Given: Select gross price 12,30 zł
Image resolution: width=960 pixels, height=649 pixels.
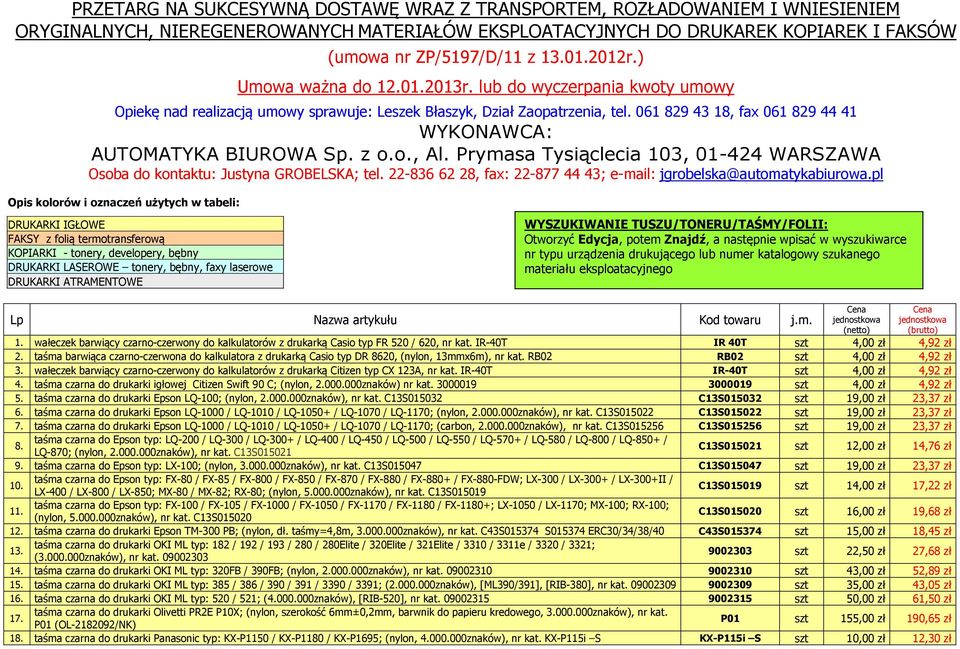Looking at the screenshot, I should (x=922, y=639).
